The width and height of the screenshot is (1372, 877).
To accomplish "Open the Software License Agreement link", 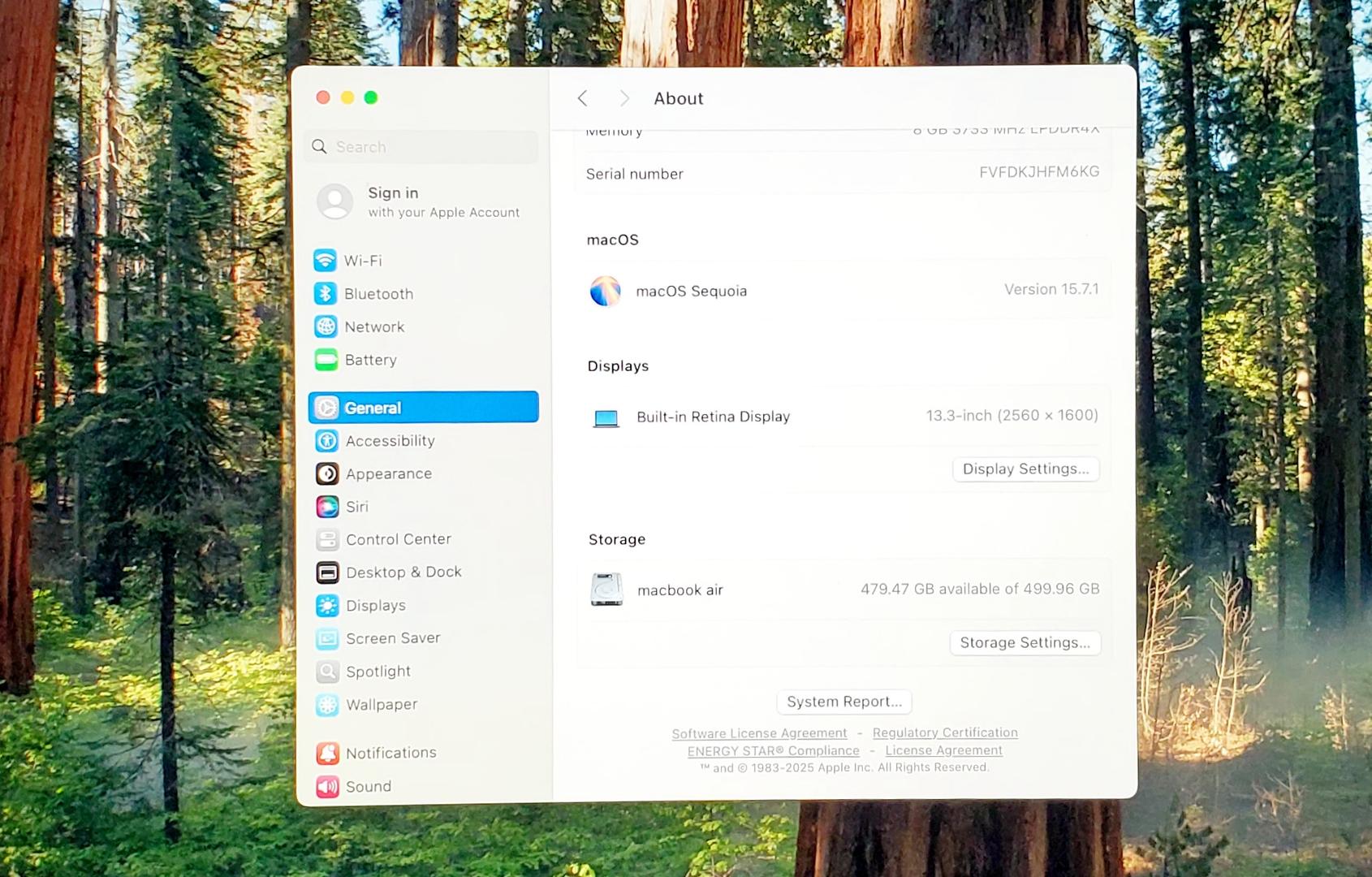I will 759,733.
